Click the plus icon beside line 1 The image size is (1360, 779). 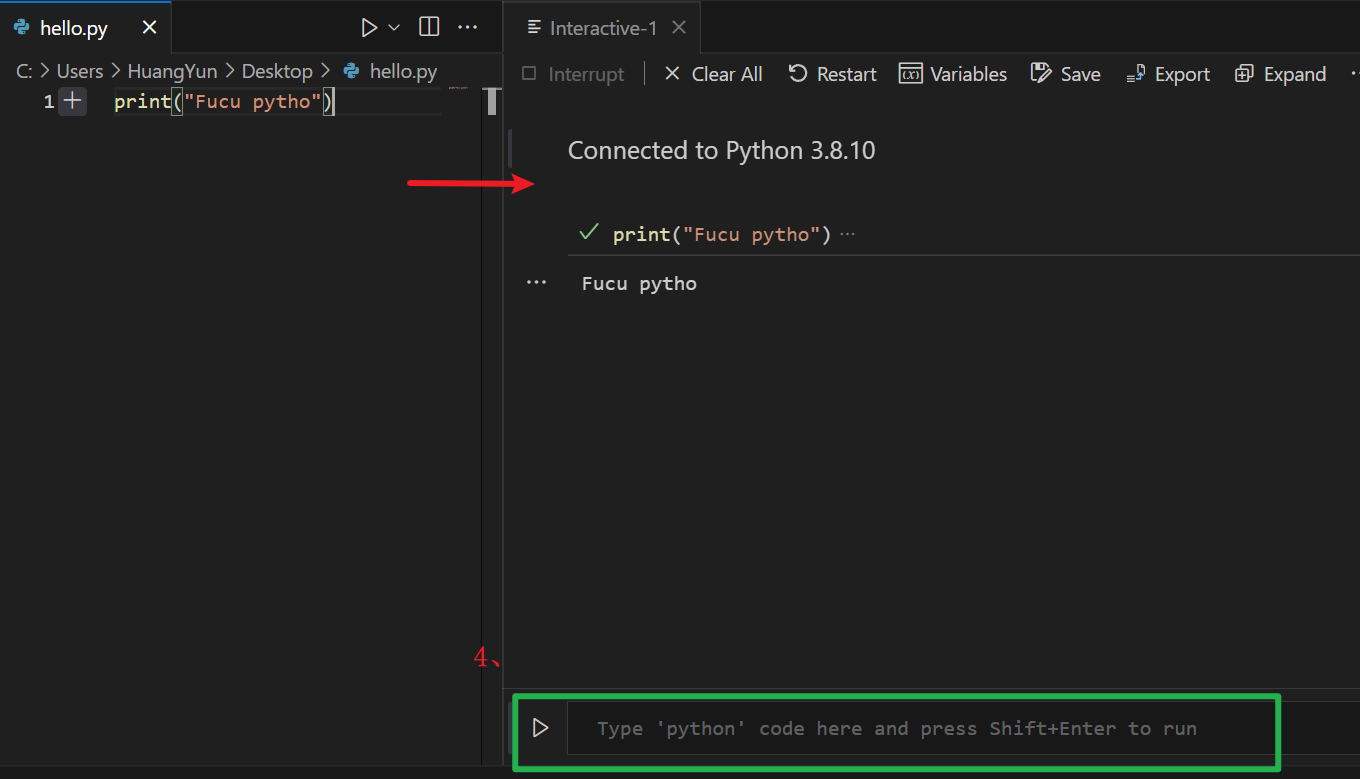72,101
